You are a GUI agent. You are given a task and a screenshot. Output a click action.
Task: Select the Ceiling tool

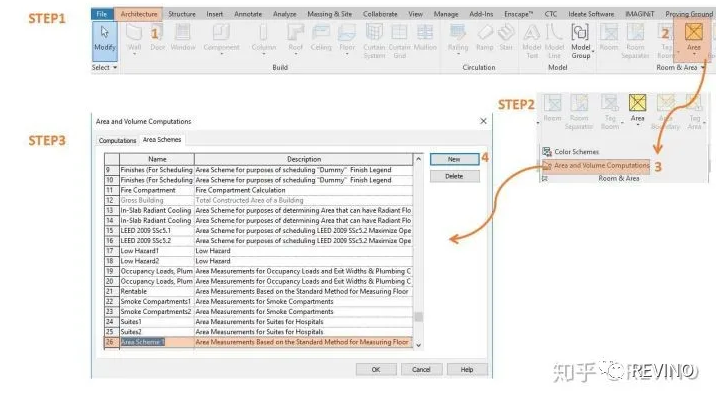click(321, 37)
